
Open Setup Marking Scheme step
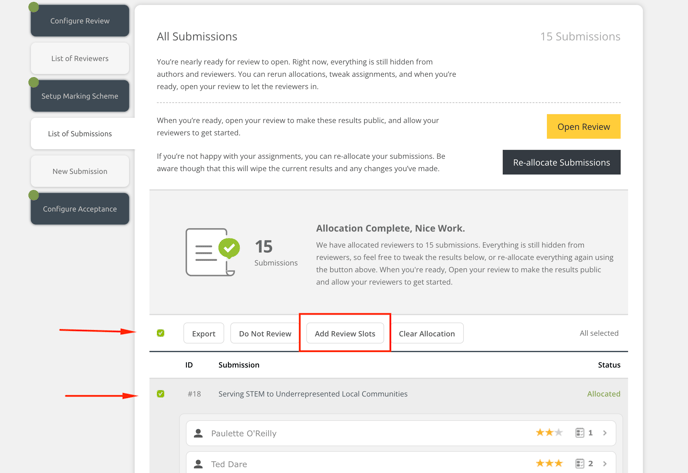[80, 96]
